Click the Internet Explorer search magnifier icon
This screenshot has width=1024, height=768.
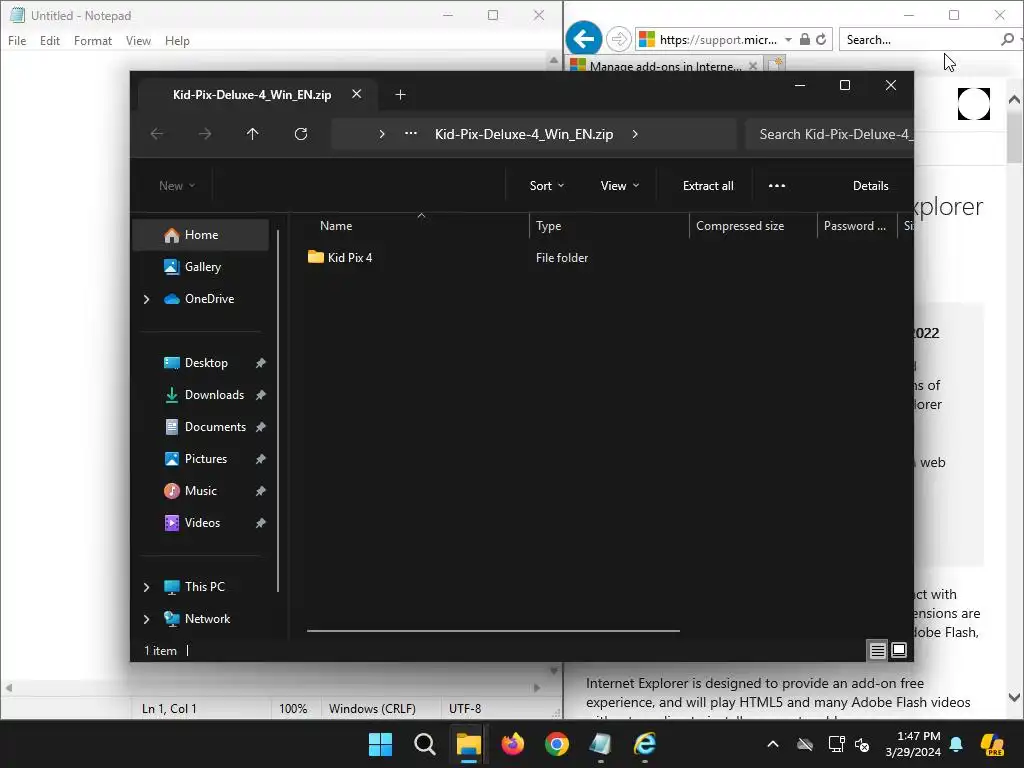1008,40
